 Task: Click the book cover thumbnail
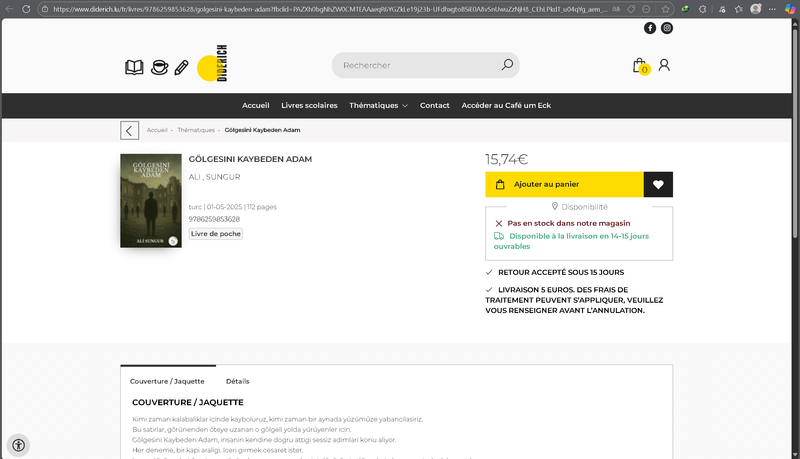tap(151, 200)
